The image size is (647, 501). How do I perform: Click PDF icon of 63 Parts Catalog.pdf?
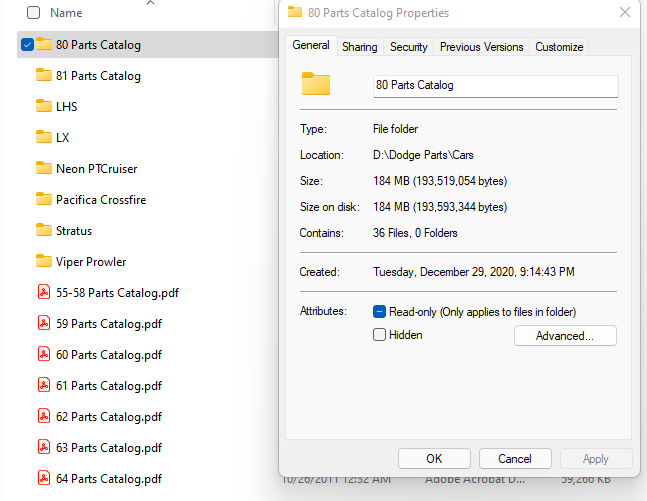click(44, 447)
